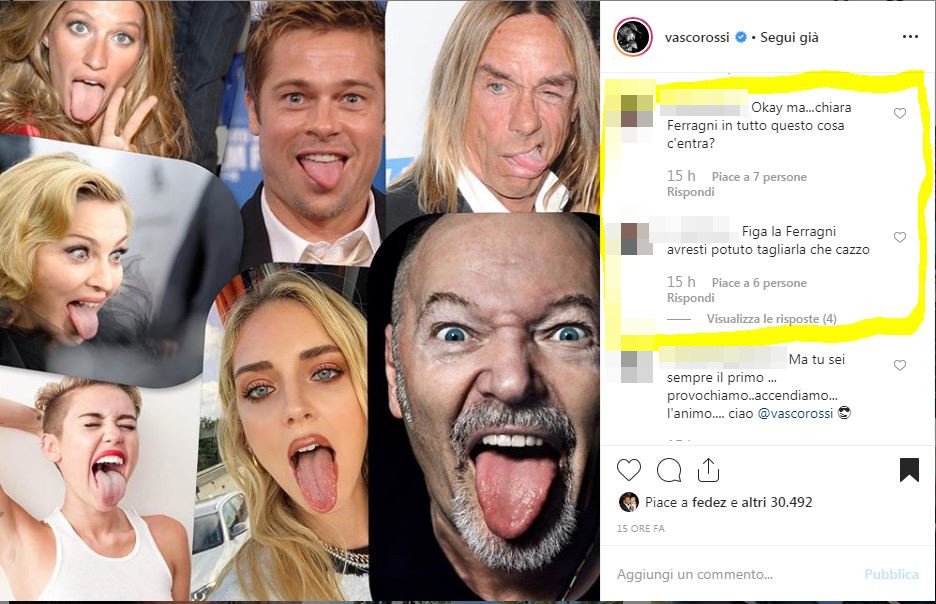Like the 'Okay ma...chiara Ferragni' comment
This screenshot has width=936, height=604.
pos(900,114)
